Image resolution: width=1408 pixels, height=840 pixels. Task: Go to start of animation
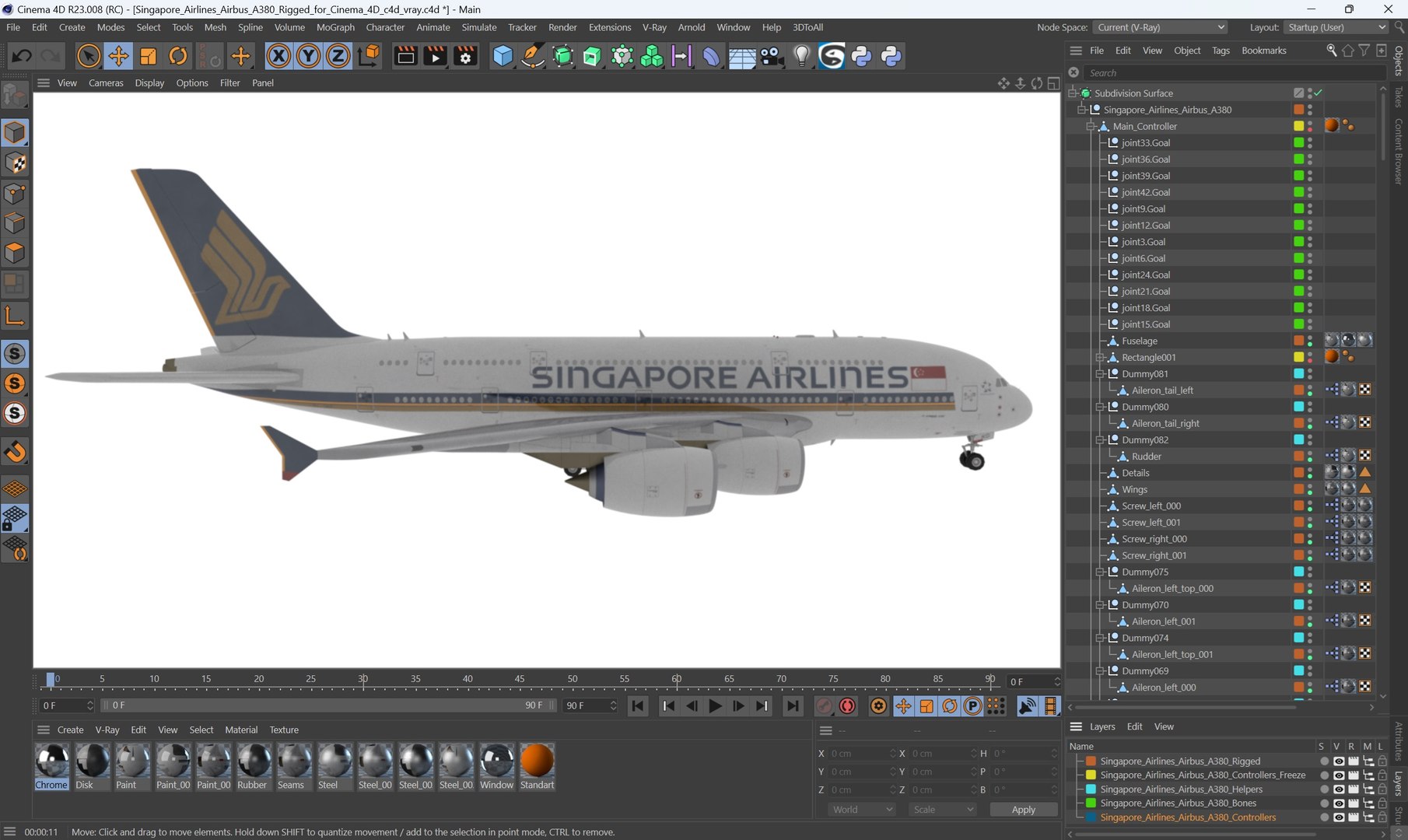[x=638, y=705]
